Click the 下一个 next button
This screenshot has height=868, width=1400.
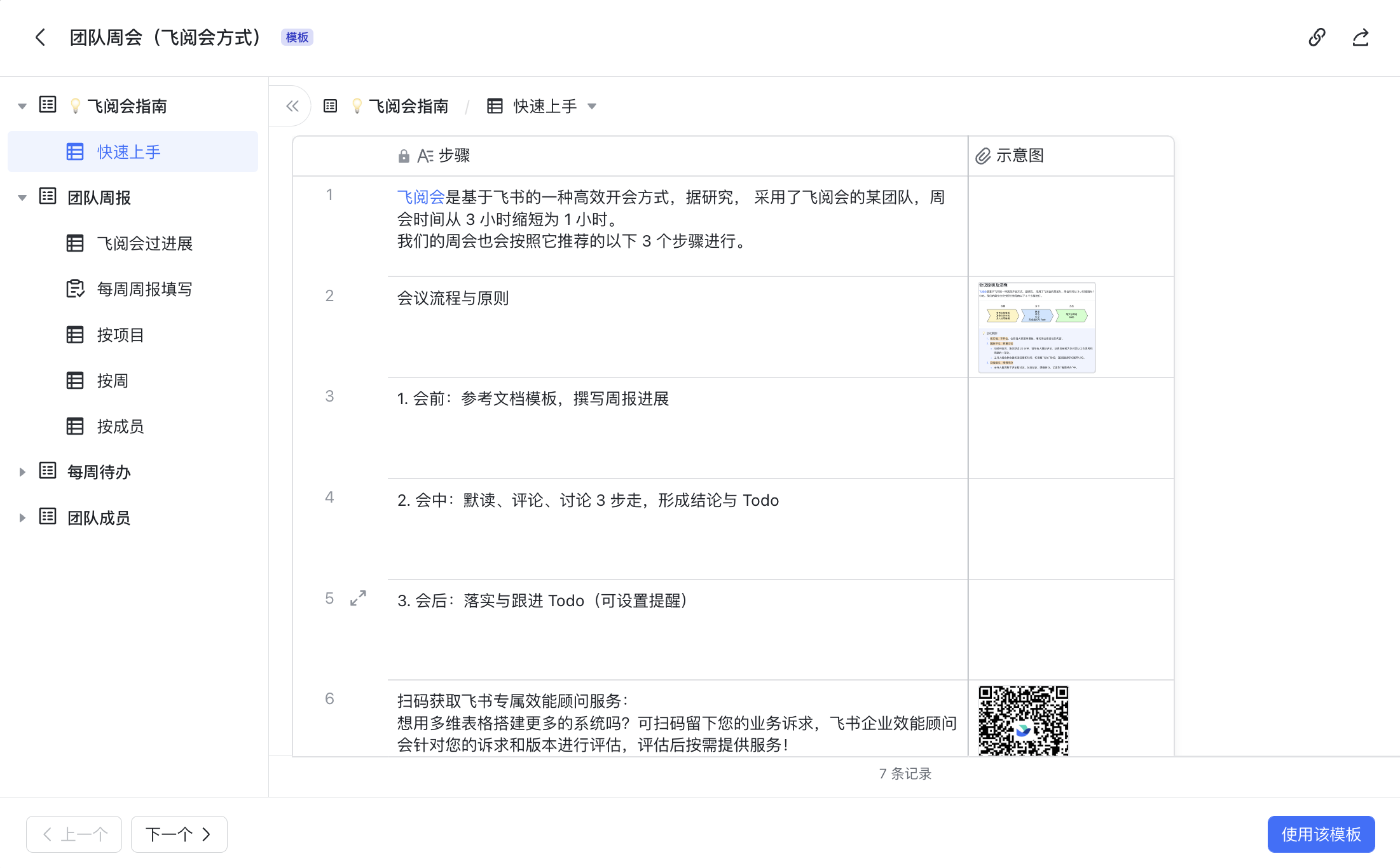point(179,834)
